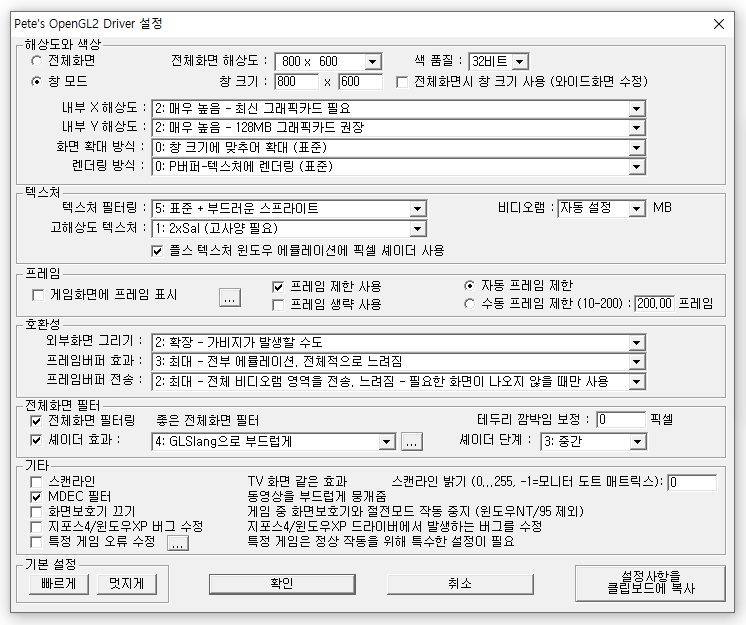Click the 멋지게 preset button

click(127, 584)
